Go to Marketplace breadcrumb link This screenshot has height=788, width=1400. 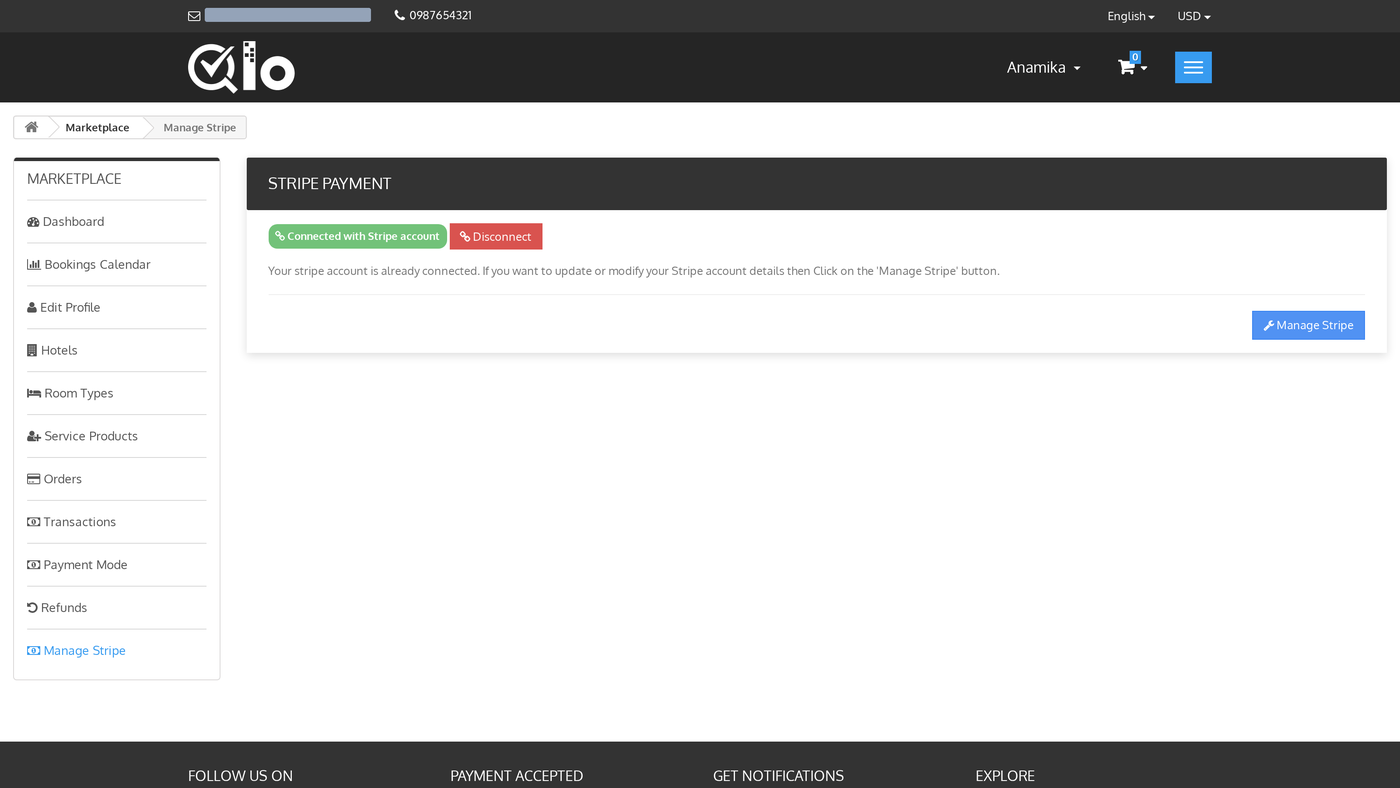pos(97,128)
